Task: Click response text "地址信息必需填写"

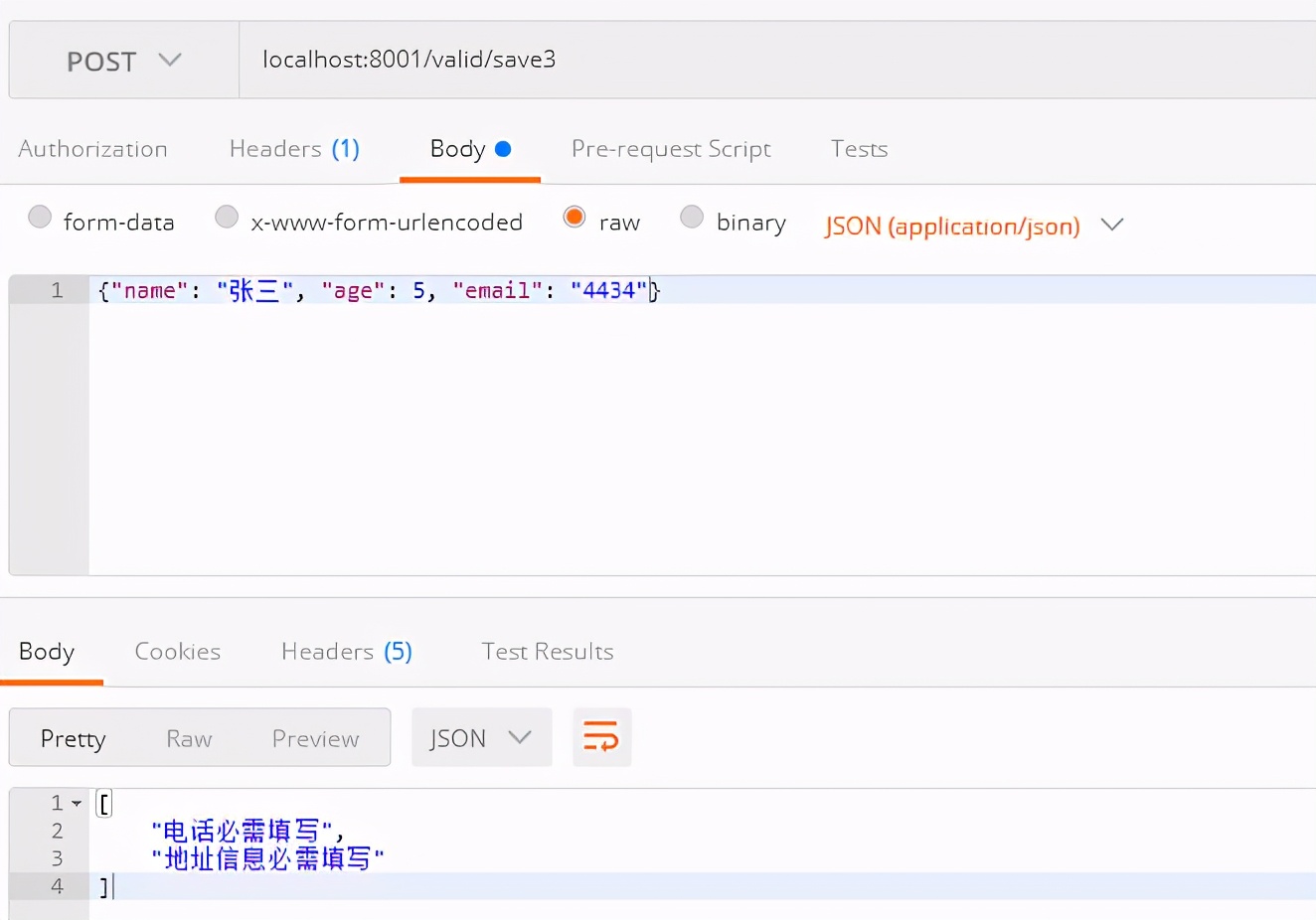Action: (x=267, y=858)
